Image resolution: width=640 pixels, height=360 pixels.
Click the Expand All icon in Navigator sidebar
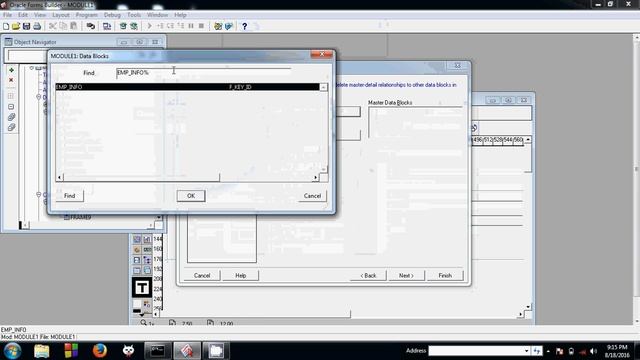(x=11, y=117)
